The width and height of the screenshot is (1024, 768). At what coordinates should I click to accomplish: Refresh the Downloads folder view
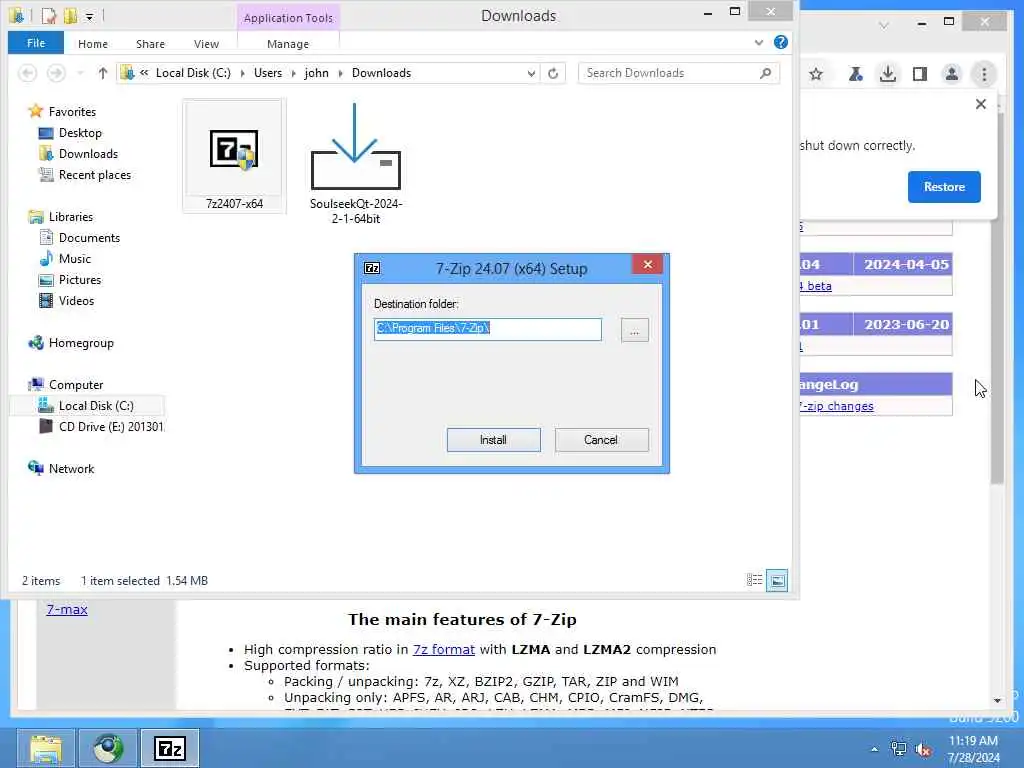coord(553,73)
